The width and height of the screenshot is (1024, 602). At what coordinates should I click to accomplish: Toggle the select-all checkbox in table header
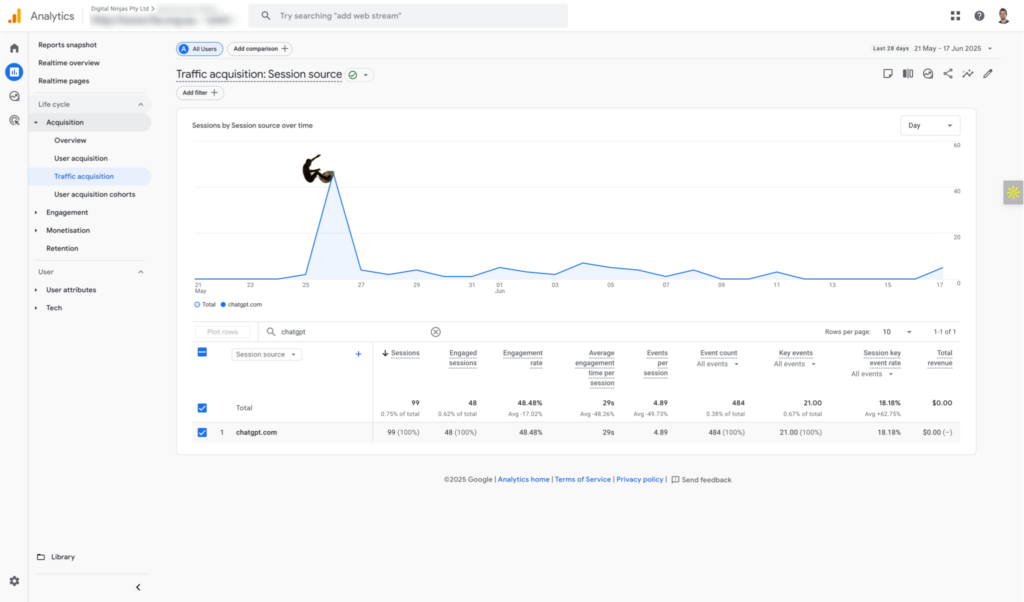tap(203, 353)
